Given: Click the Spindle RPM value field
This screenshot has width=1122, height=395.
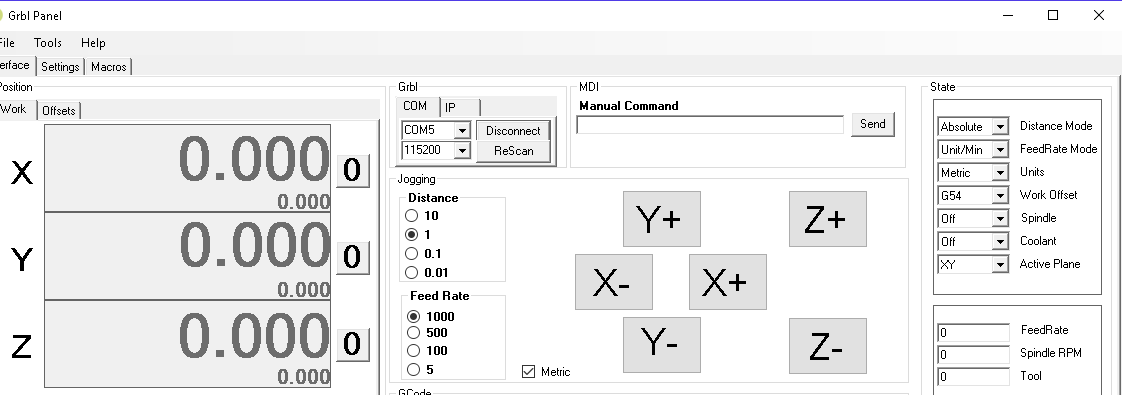Looking at the screenshot, I should coord(974,354).
